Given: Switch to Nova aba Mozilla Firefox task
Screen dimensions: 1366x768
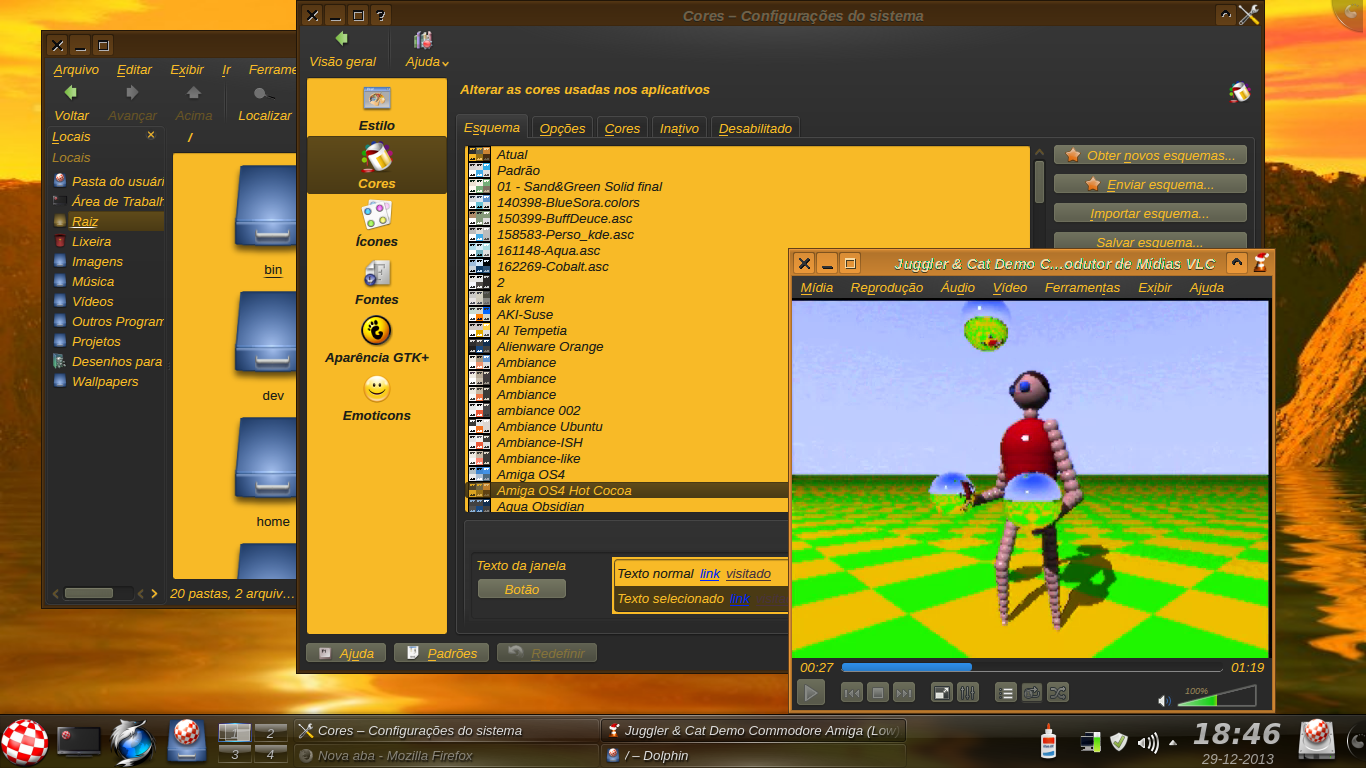Looking at the screenshot, I should (448, 755).
